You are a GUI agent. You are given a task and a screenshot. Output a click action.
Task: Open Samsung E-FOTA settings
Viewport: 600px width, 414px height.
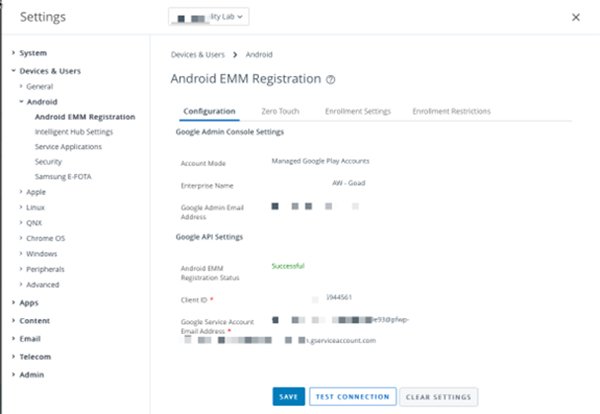click(65, 176)
